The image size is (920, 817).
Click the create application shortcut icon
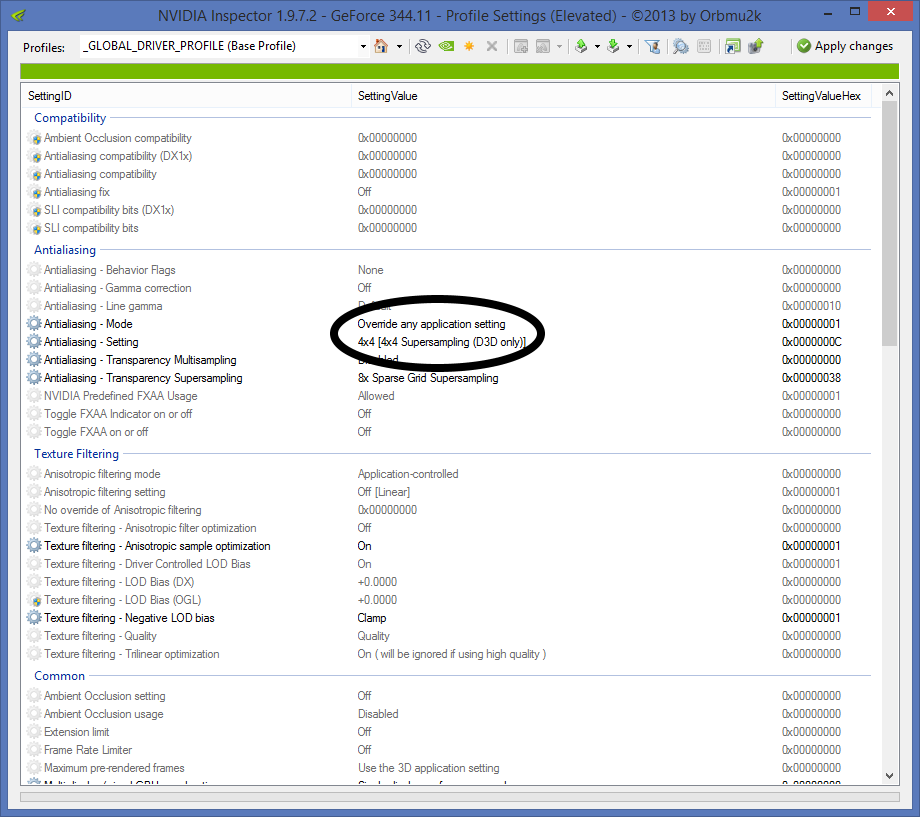pyautogui.click(x=733, y=46)
